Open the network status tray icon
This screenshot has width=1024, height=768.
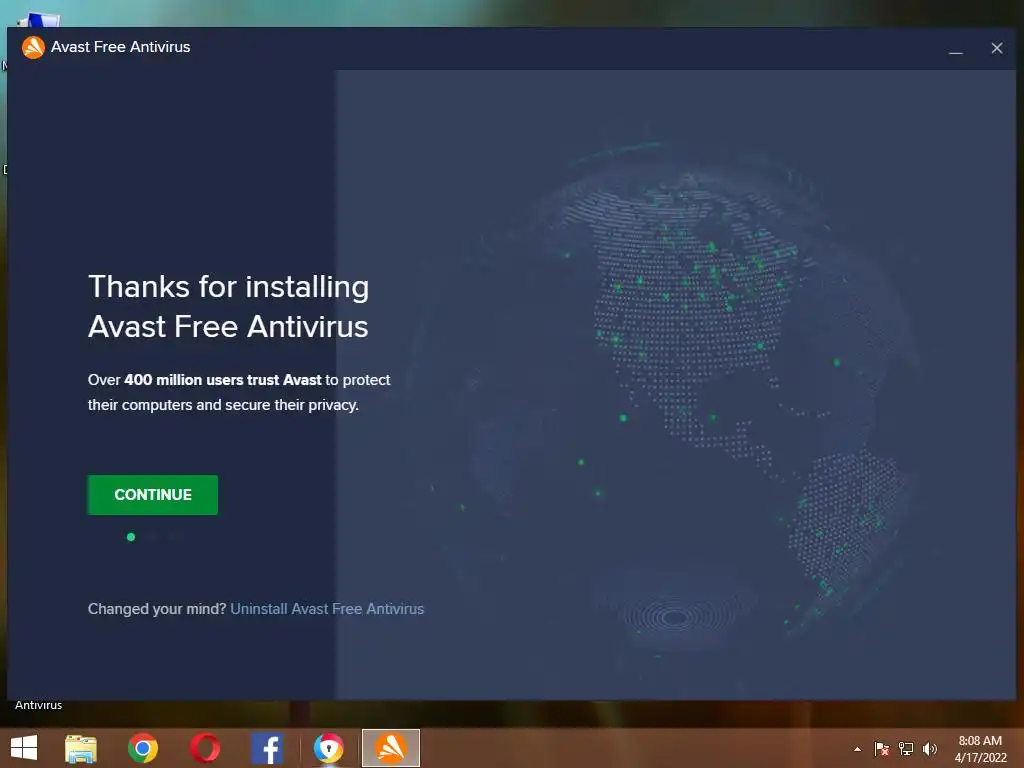click(906, 749)
